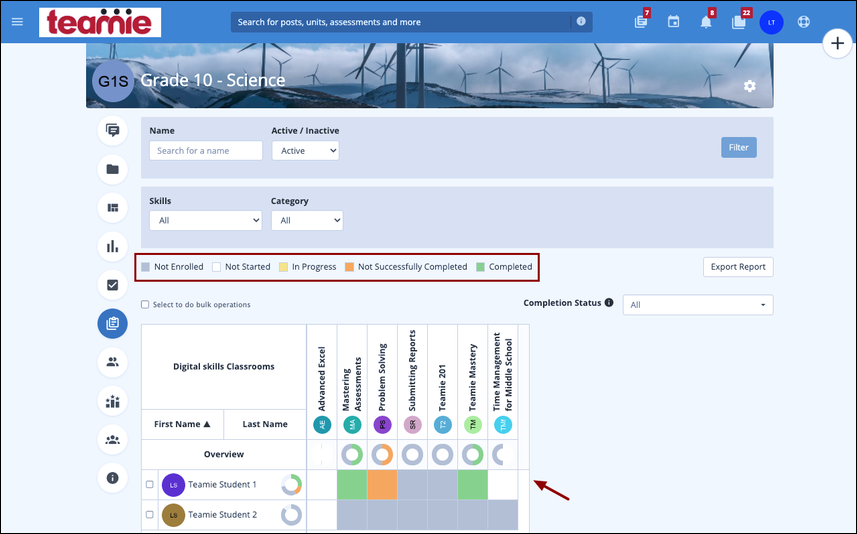Viewport: 857px width, 534px height.
Task: Open the materials folder sidebar icon
Action: coord(113,169)
